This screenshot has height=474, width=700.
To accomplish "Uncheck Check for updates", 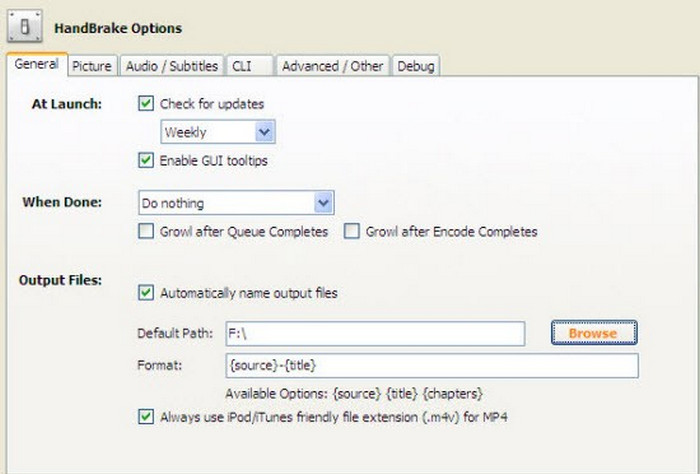I will pos(146,104).
